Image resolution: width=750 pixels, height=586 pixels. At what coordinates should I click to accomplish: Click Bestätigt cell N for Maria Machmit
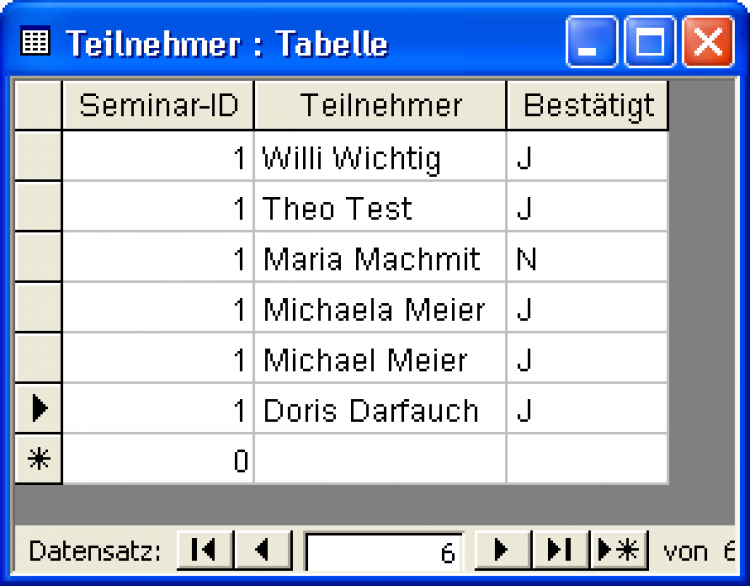pos(588,259)
